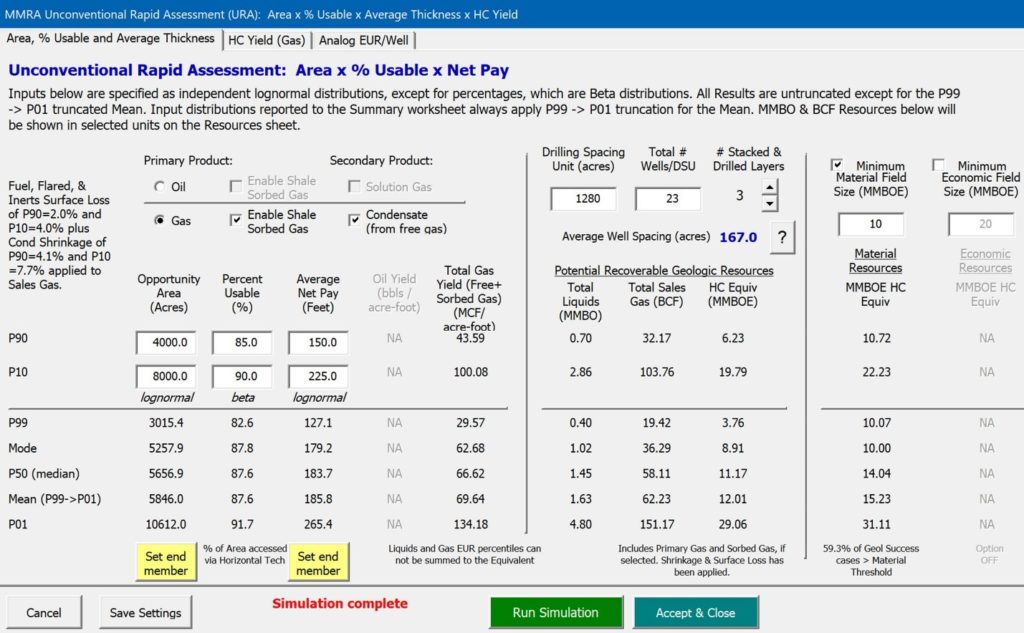
Task: Click the P10 Material Resources value 22.23
Action: point(876,372)
